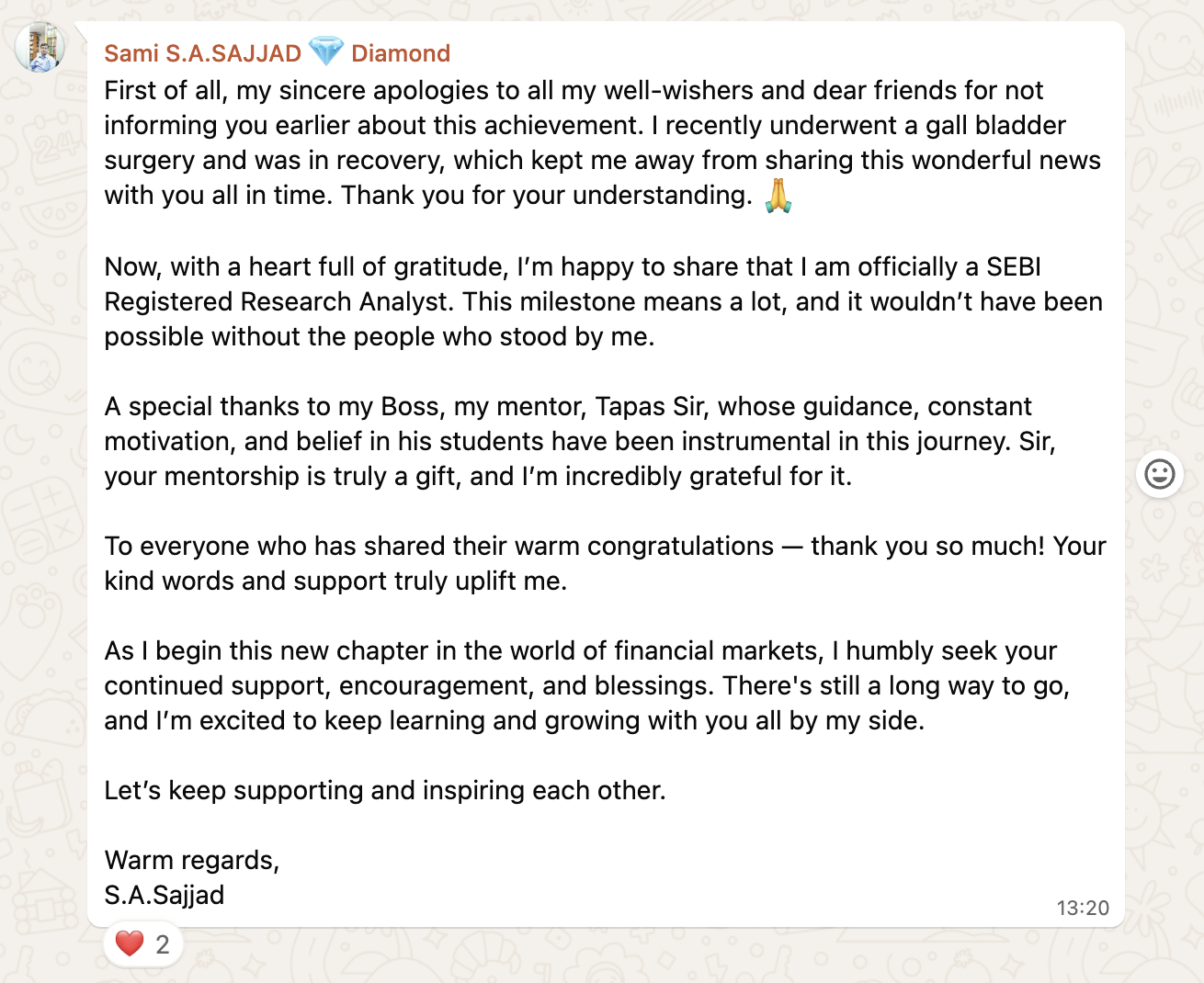The image size is (1204, 983).
Task: Click the line "Registered Research Analyst"
Action: 279,301
